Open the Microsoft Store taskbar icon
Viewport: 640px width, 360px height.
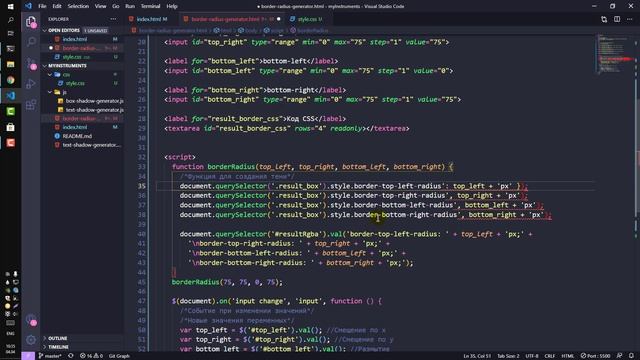click(11, 127)
